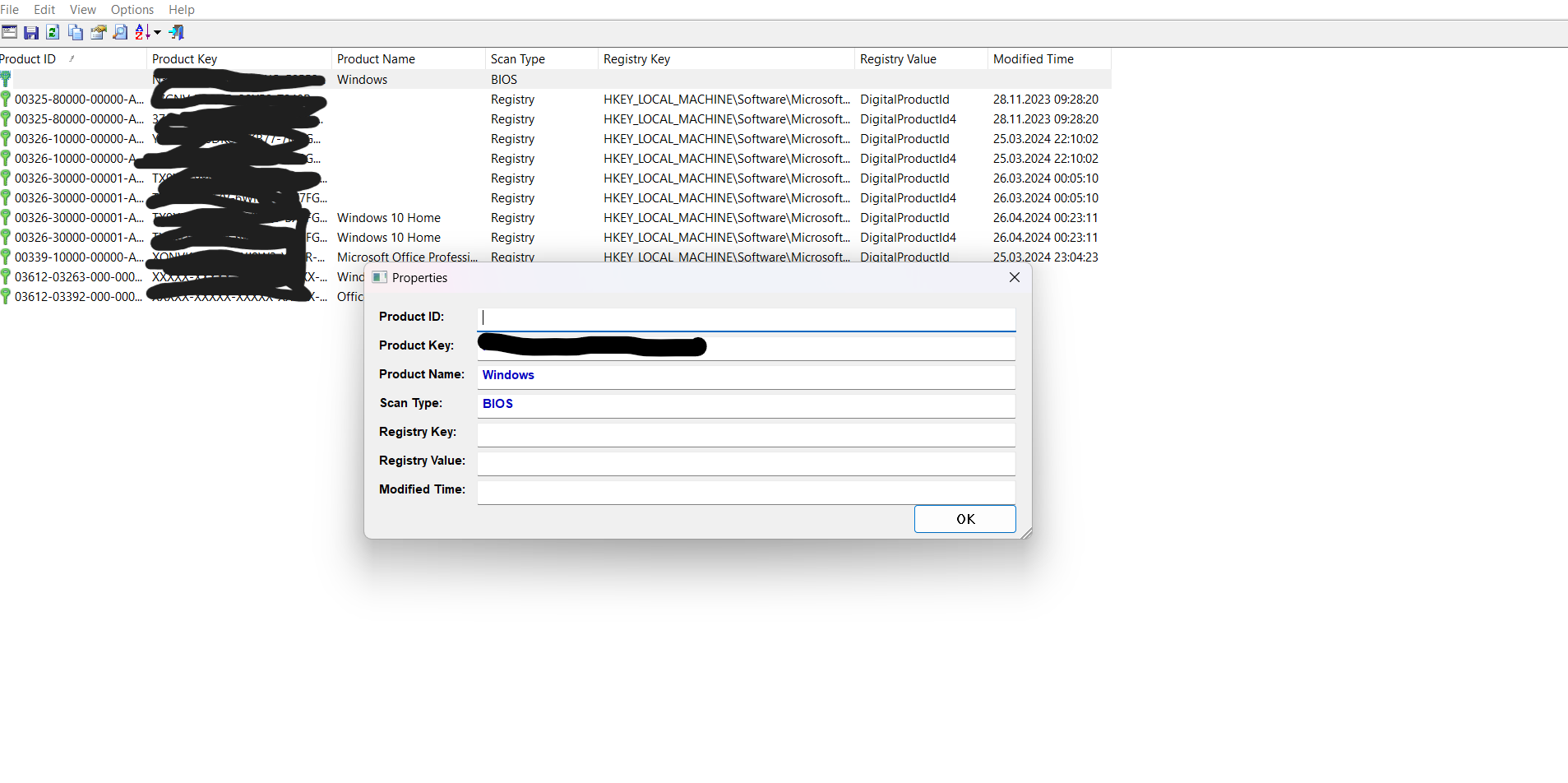Image resolution: width=1568 pixels, height=783 pixels.
Task: Click the Select Source toolbar icon
Action: click(9, 32)
